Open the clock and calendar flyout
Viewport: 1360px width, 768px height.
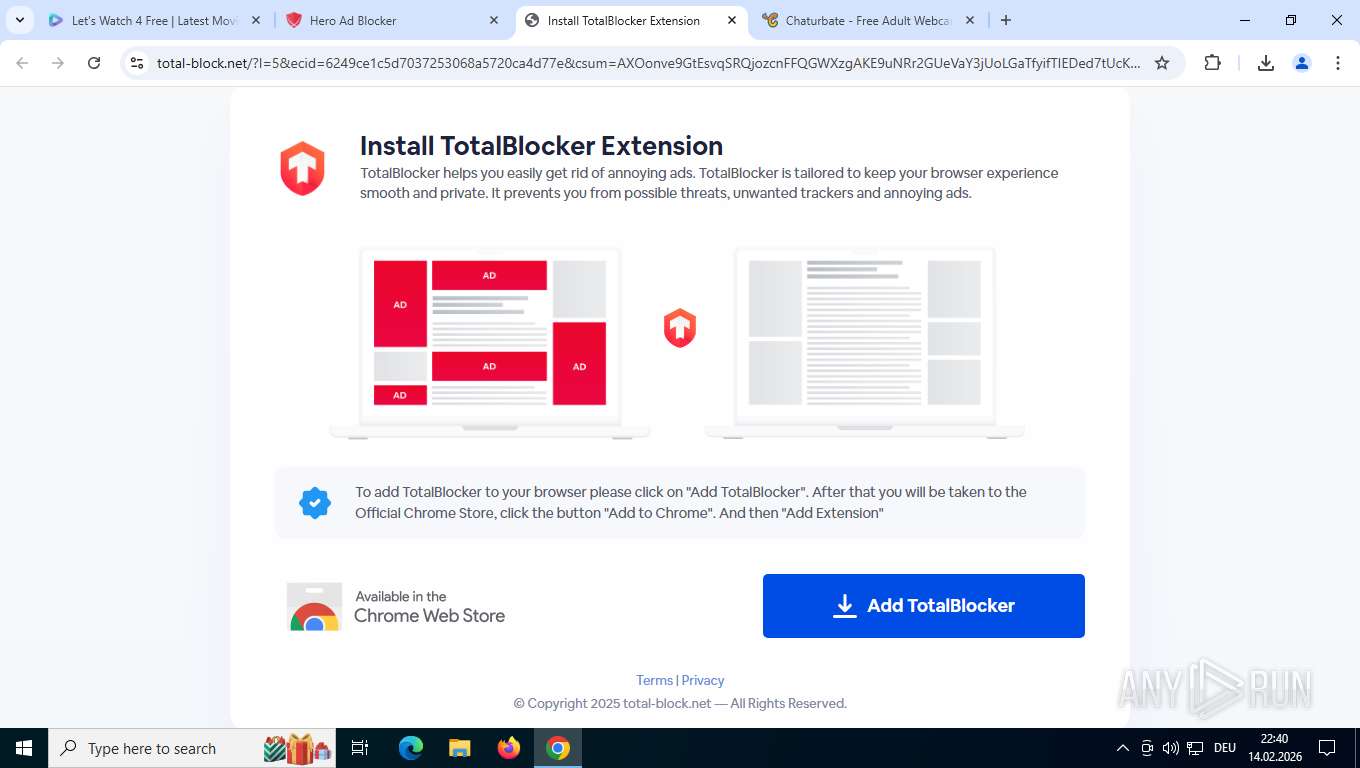1275,748
